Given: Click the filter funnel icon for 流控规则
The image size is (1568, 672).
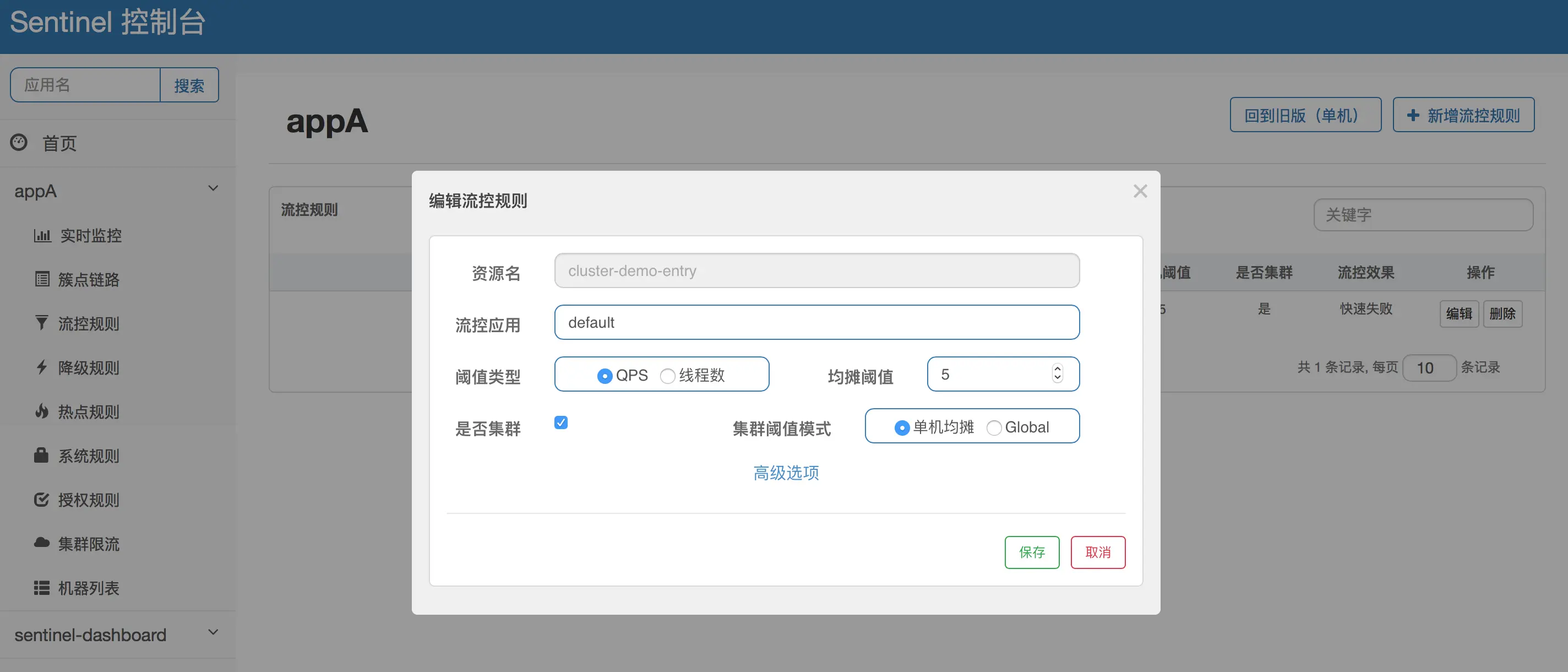Looking at the screenshot, I should tap(41, 323).
